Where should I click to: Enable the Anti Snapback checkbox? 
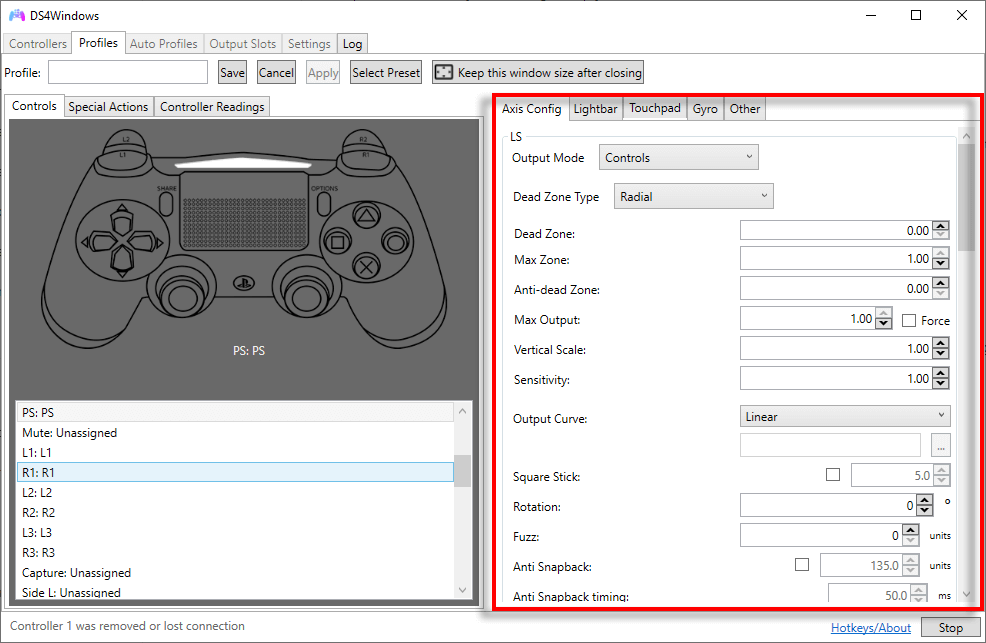click(x=801, y=565)
